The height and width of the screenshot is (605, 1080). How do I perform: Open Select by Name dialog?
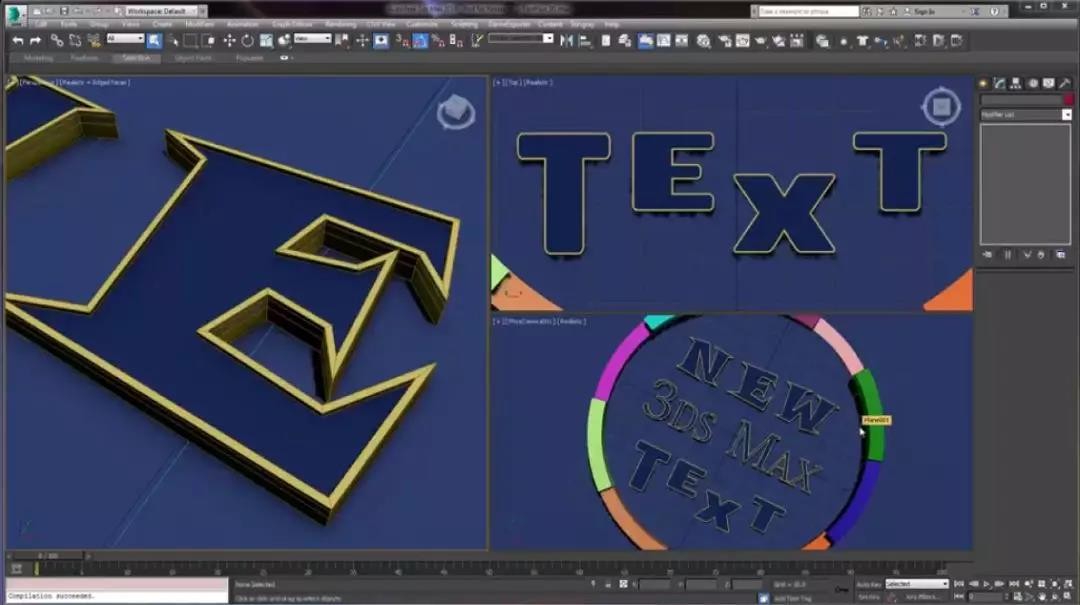pyautogui.click(x=172, y=41)
